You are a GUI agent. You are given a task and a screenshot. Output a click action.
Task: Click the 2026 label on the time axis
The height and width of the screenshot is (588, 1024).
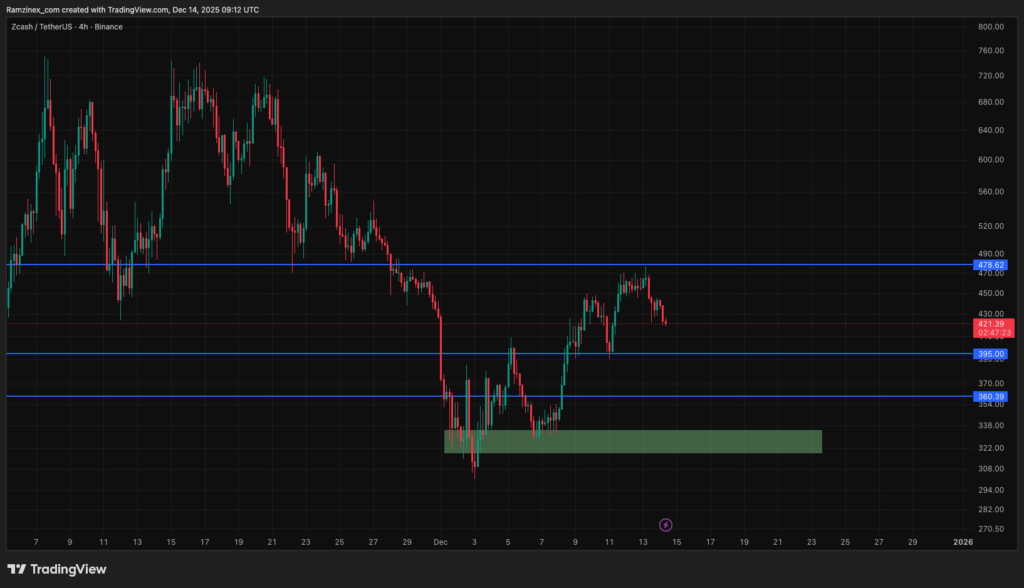pos(962,542)
